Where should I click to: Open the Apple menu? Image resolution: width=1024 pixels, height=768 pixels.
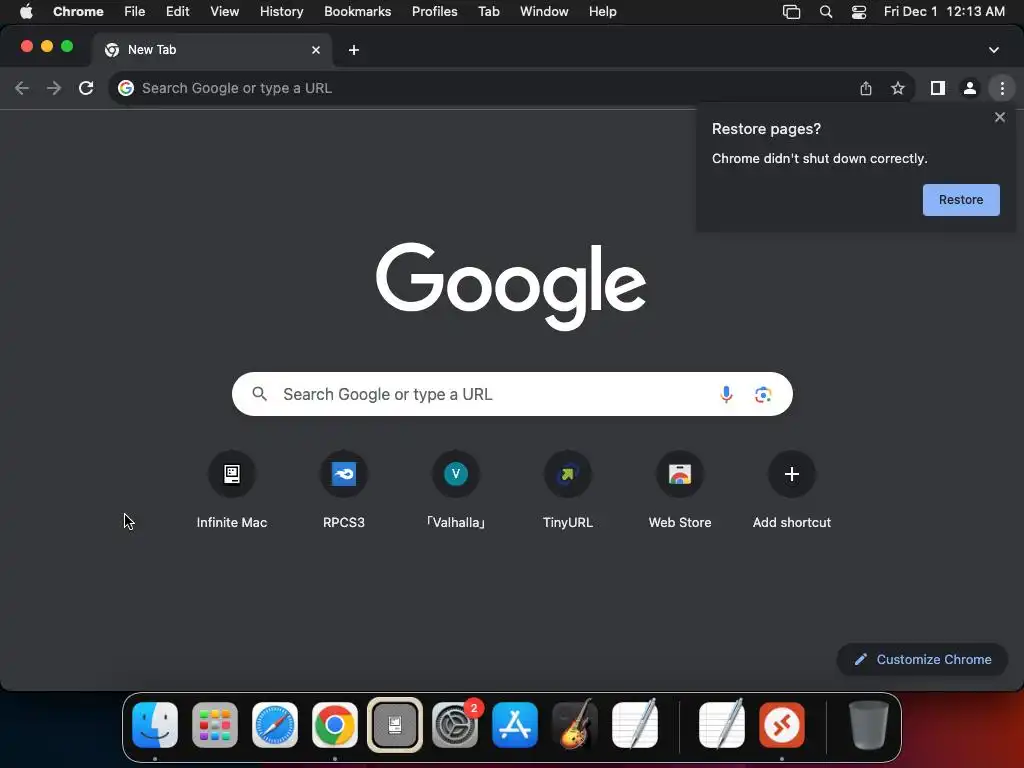point(26,12)
